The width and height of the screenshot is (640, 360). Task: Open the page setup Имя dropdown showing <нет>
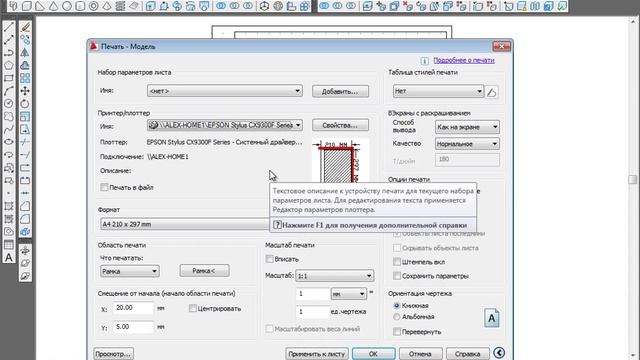tap(225, 91)
